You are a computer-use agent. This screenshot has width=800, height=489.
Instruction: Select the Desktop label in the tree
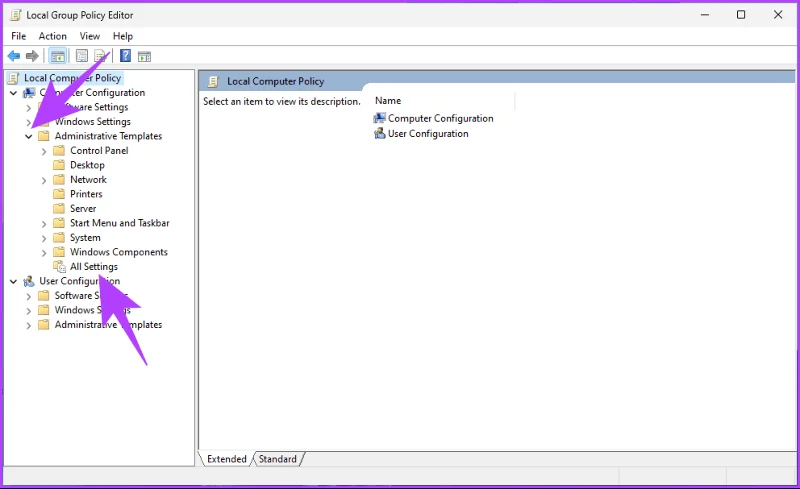point(87,165)
